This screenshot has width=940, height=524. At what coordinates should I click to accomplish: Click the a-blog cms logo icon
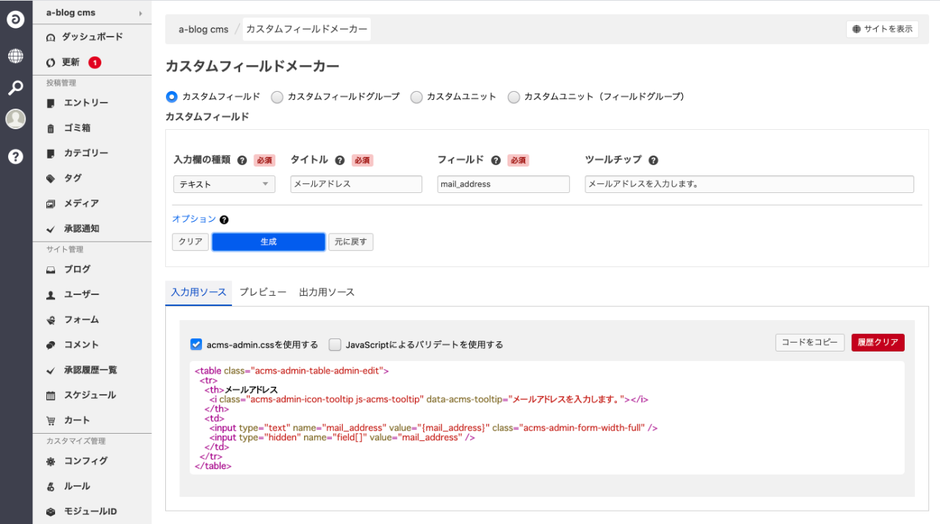(15, 19)
